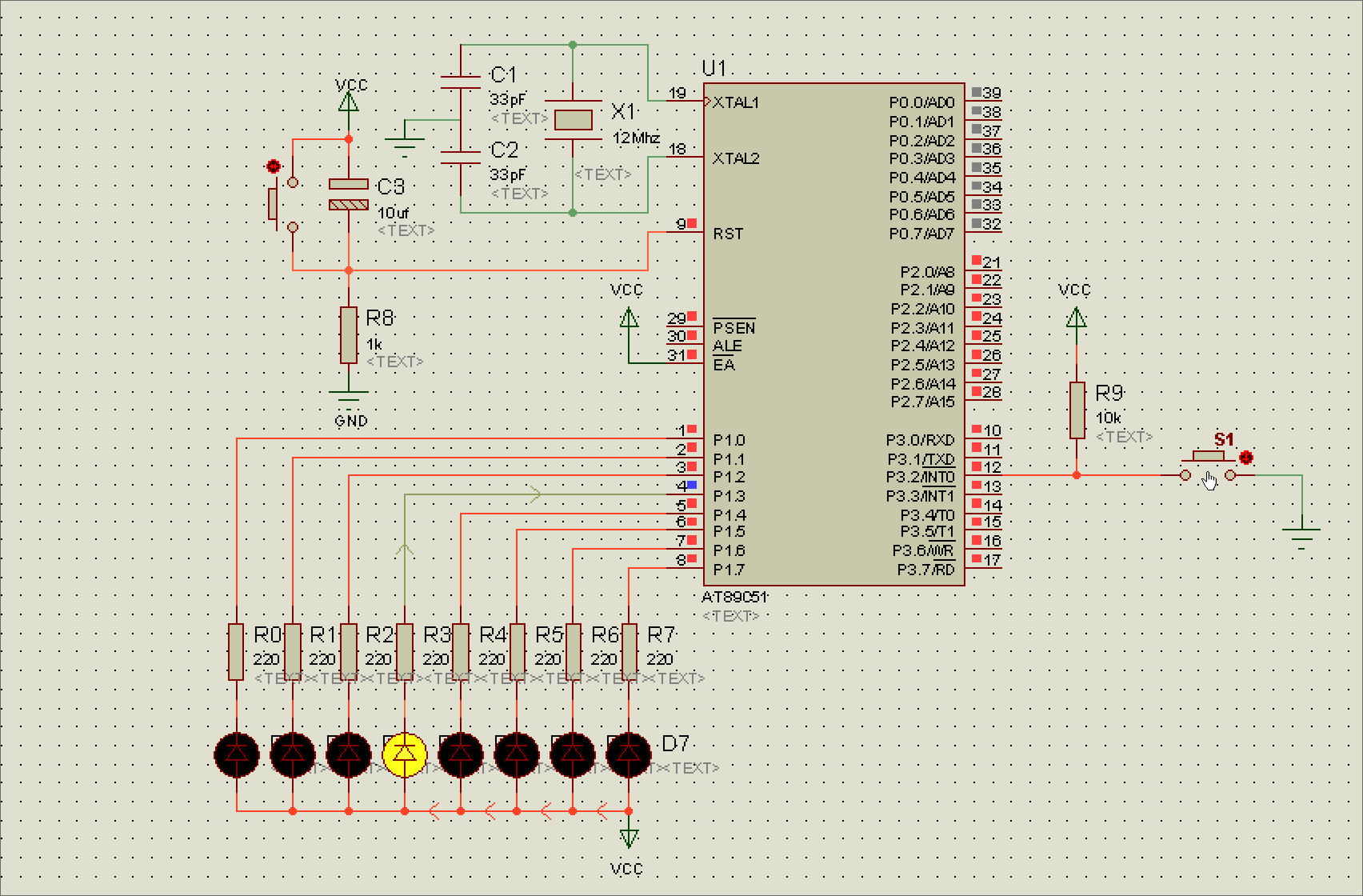The height and width of the screenshot is (896, 1363).
Task: Click the P1.3 pin label
Action: point(729,496)
